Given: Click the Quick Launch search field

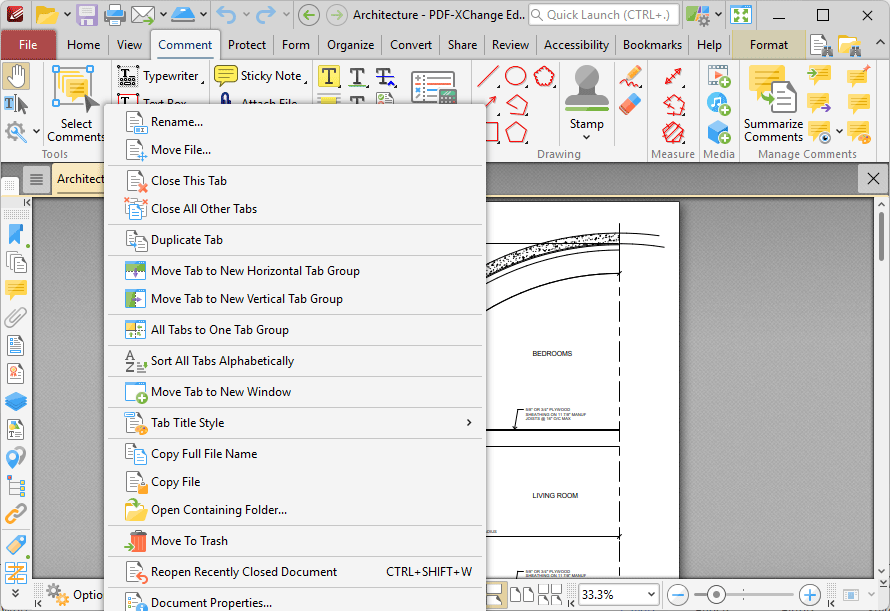Looking at the screenshot, I should pyautogui.click(x=603, y=15).
